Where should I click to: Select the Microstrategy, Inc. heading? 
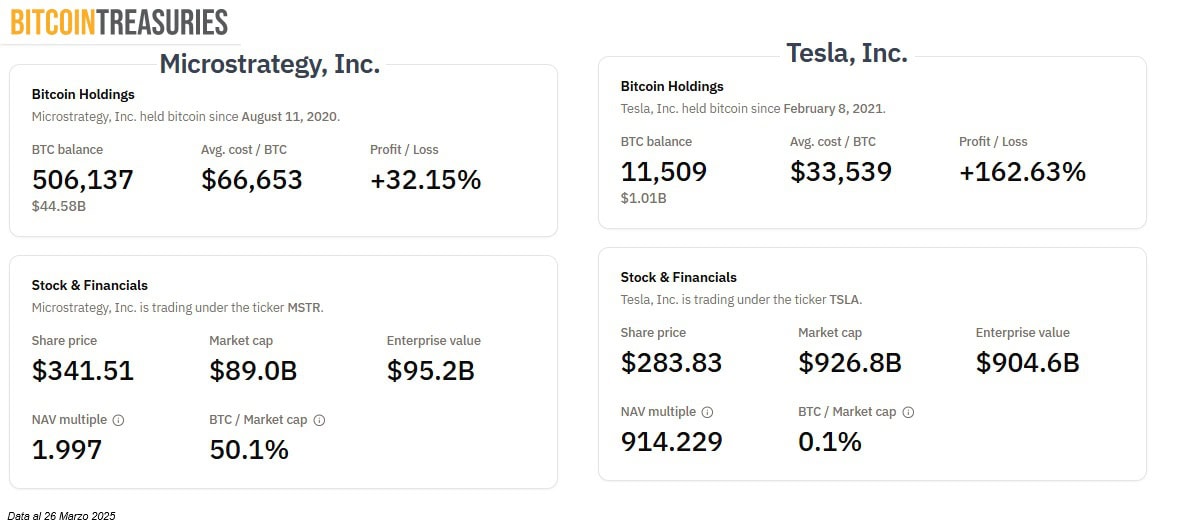point(270,64)
